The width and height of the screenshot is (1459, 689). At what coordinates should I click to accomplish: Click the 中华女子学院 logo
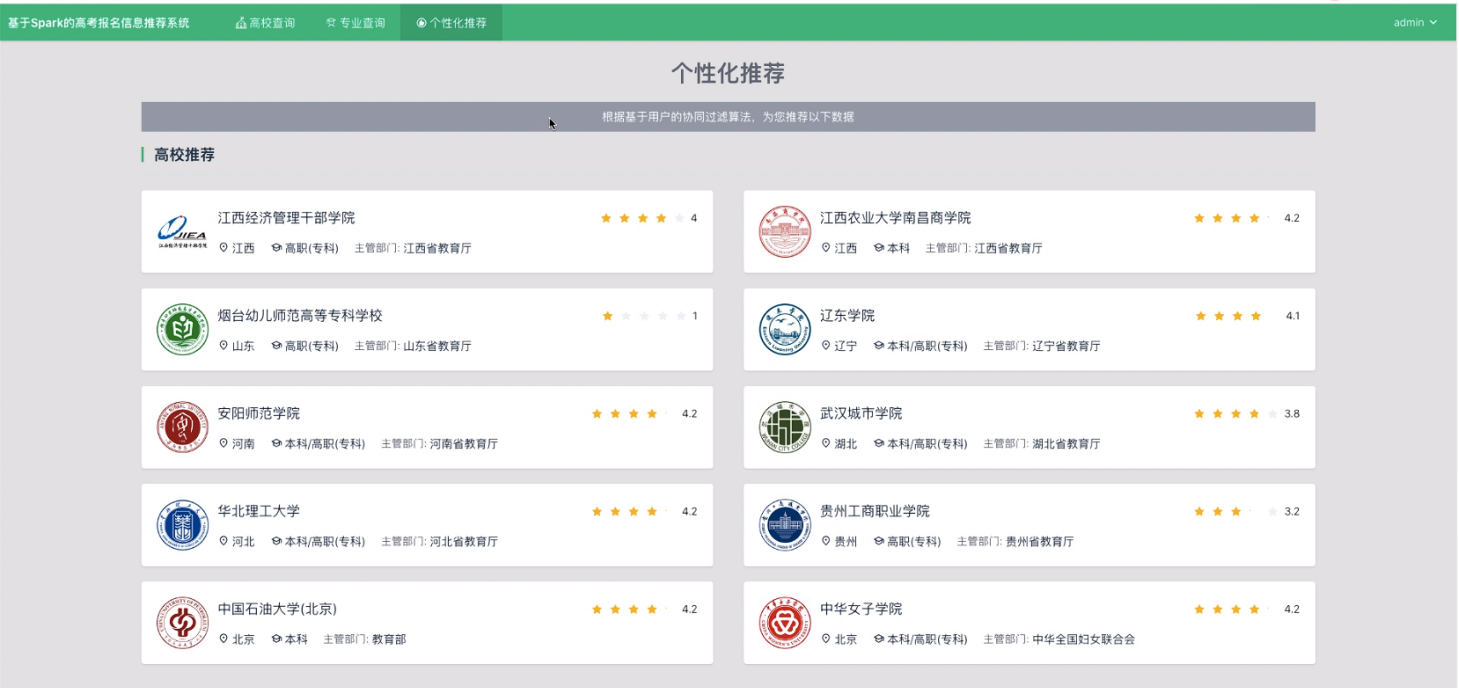[x=785, y=623]
